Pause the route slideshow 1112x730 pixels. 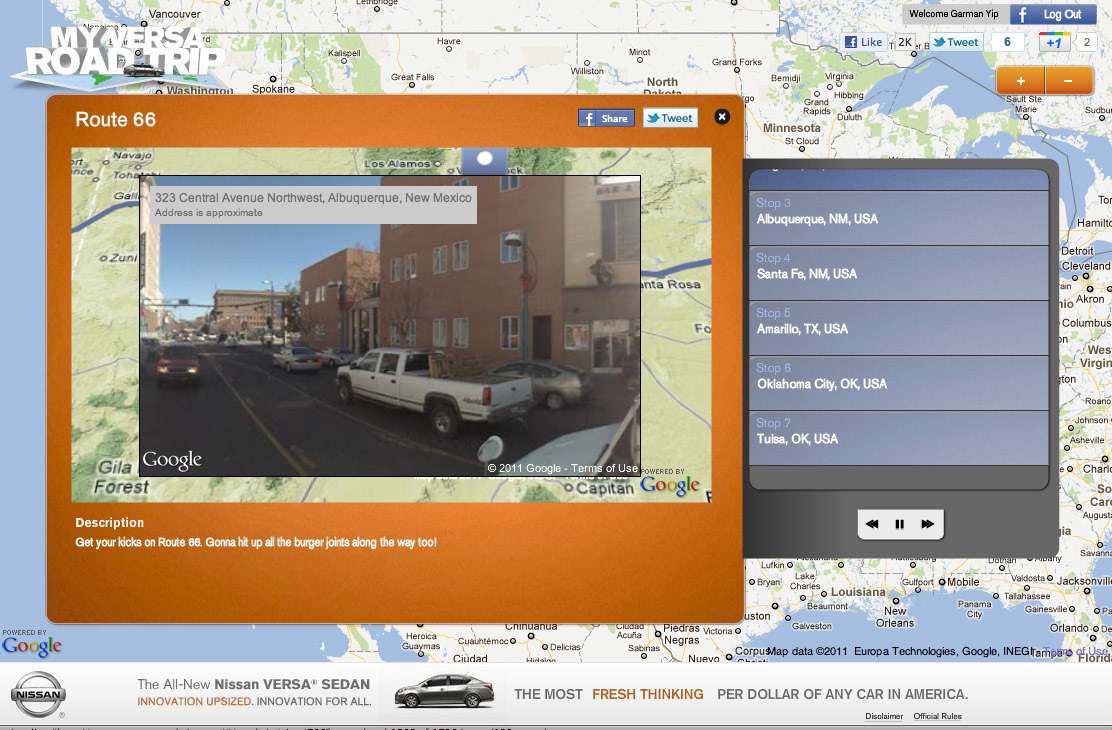[899, 524]
